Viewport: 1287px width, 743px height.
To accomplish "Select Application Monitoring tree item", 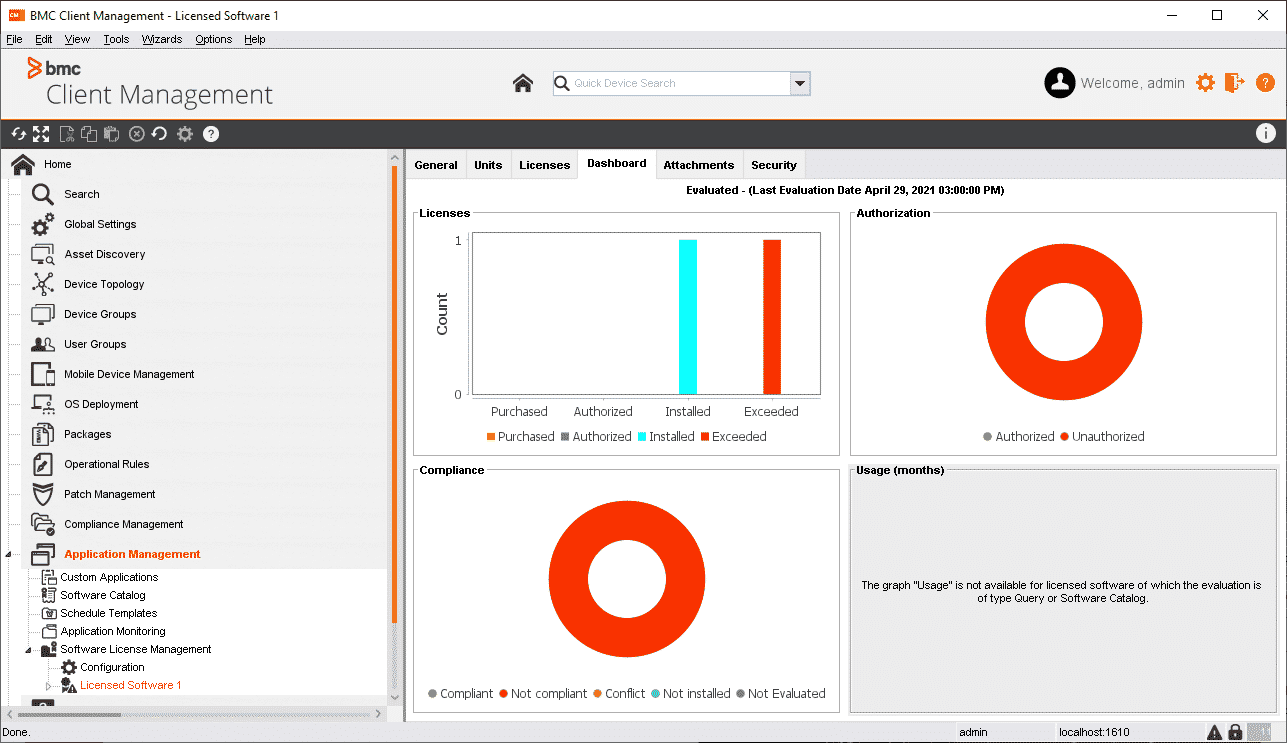I will [113, 631].
